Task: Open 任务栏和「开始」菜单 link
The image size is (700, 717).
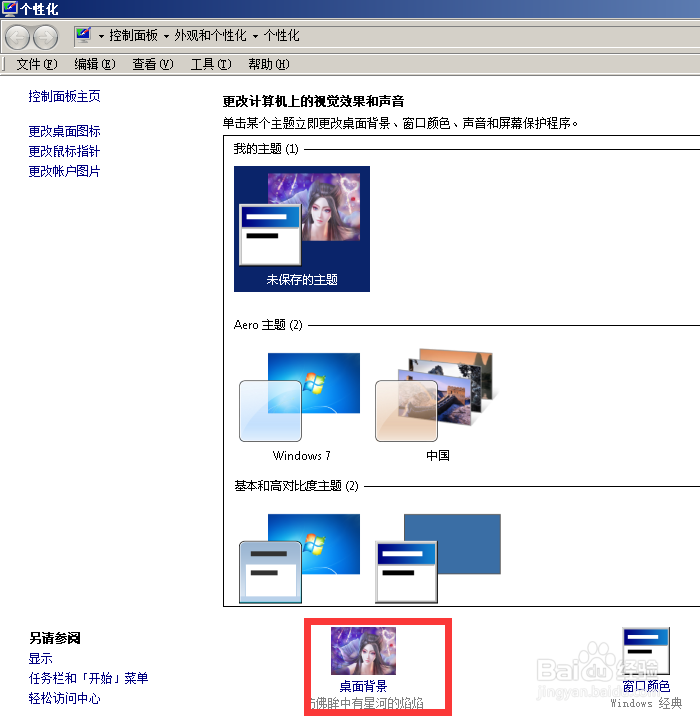Action: (x=88, y=678)
